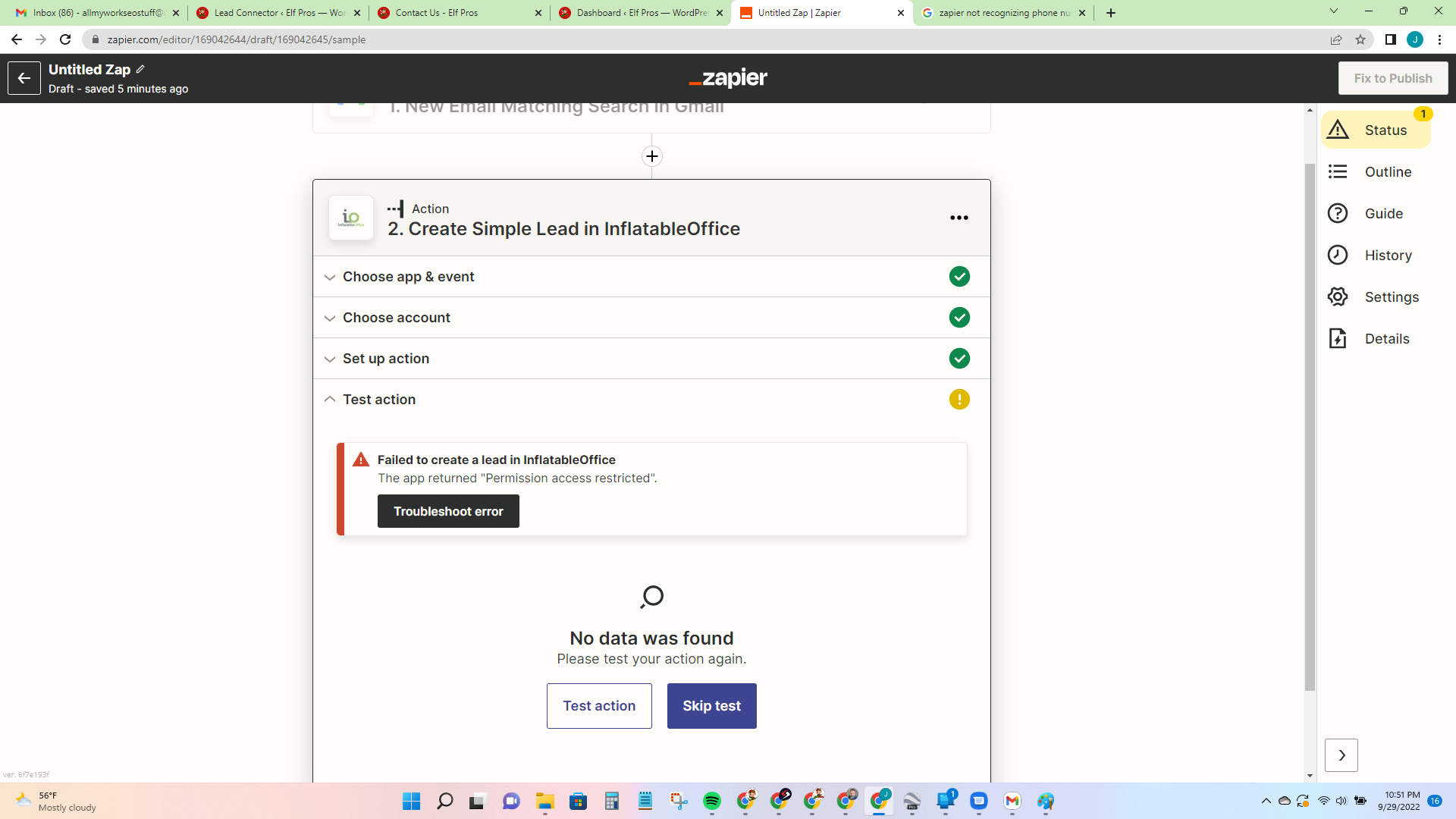Click the Test action outlined button
The height and width of the screenshot is (819, 1456).
599,706
